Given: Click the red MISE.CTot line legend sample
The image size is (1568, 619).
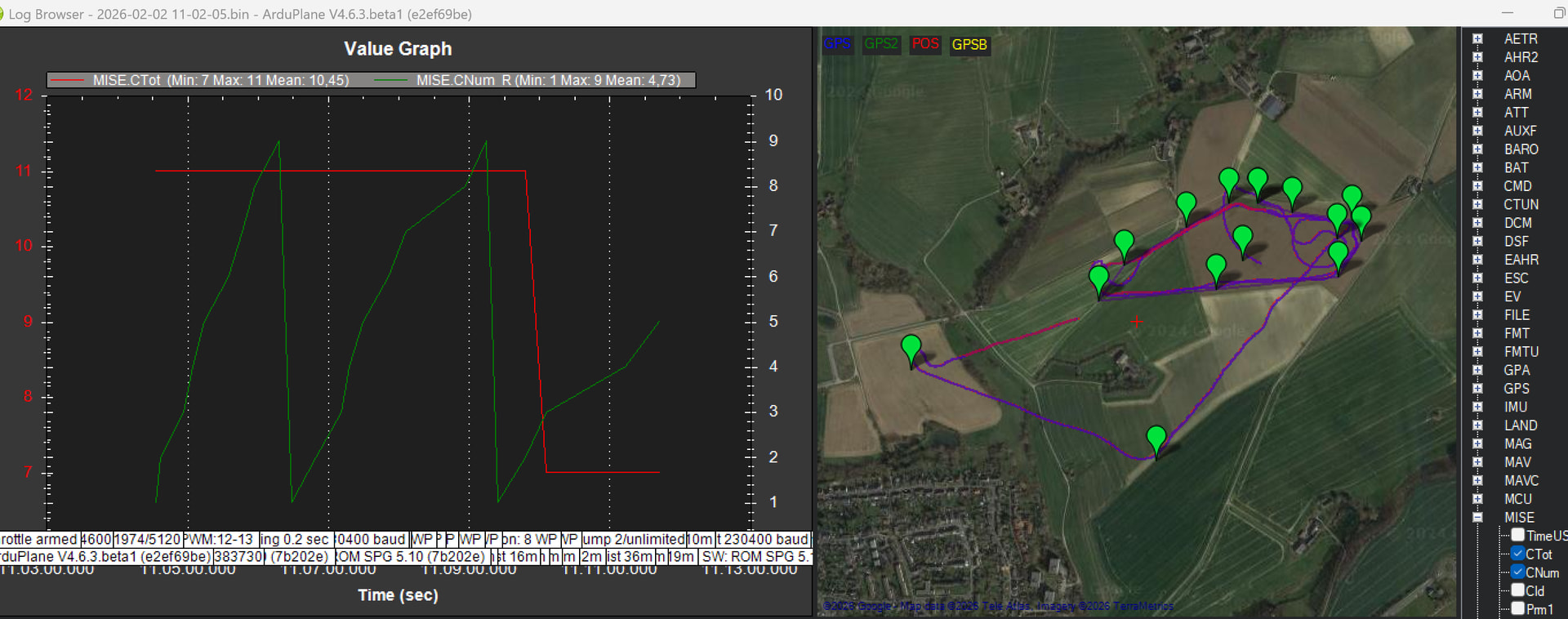Looking at the screenshot, I should click(x=68, y=80).
